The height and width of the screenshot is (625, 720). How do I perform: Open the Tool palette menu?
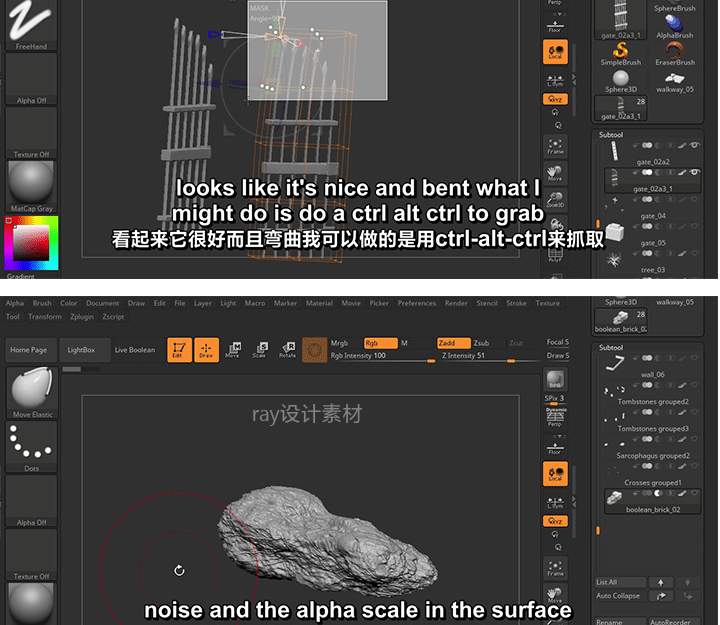point(12,316)
